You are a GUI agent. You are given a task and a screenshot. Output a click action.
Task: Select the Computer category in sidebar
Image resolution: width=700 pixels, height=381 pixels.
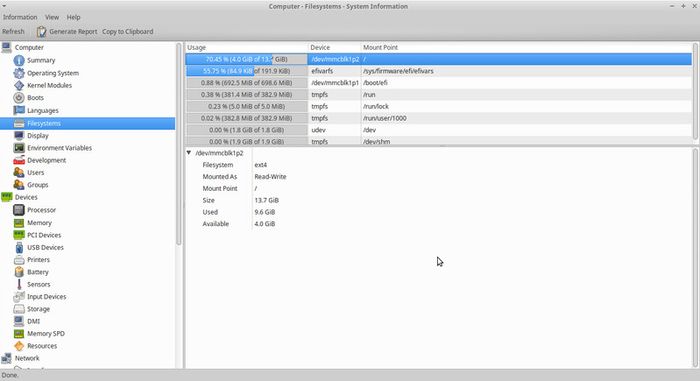[29, 47]
